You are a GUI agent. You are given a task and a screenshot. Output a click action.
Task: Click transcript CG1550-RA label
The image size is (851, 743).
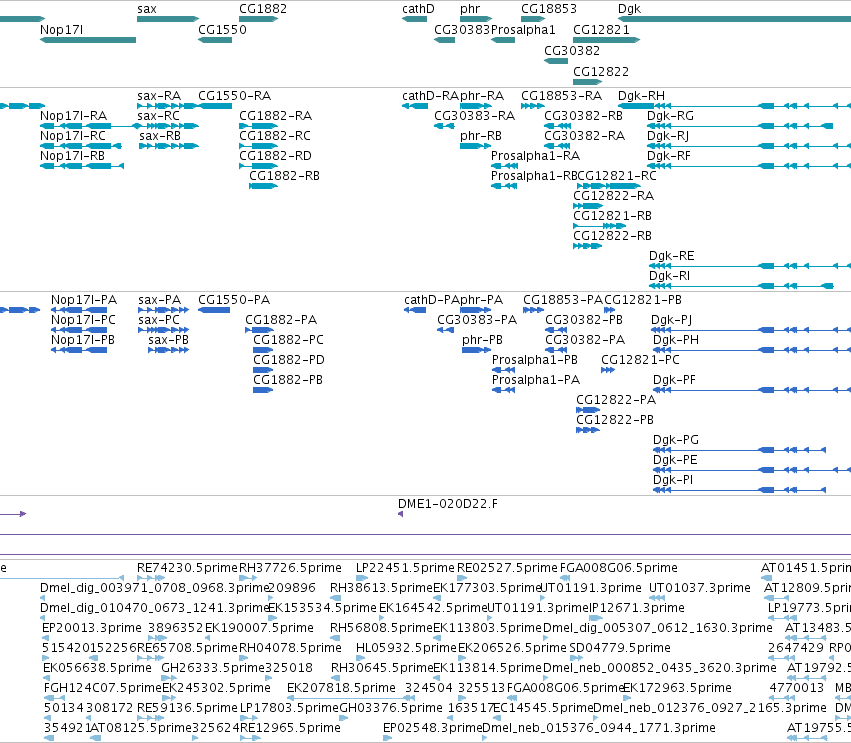234,96
